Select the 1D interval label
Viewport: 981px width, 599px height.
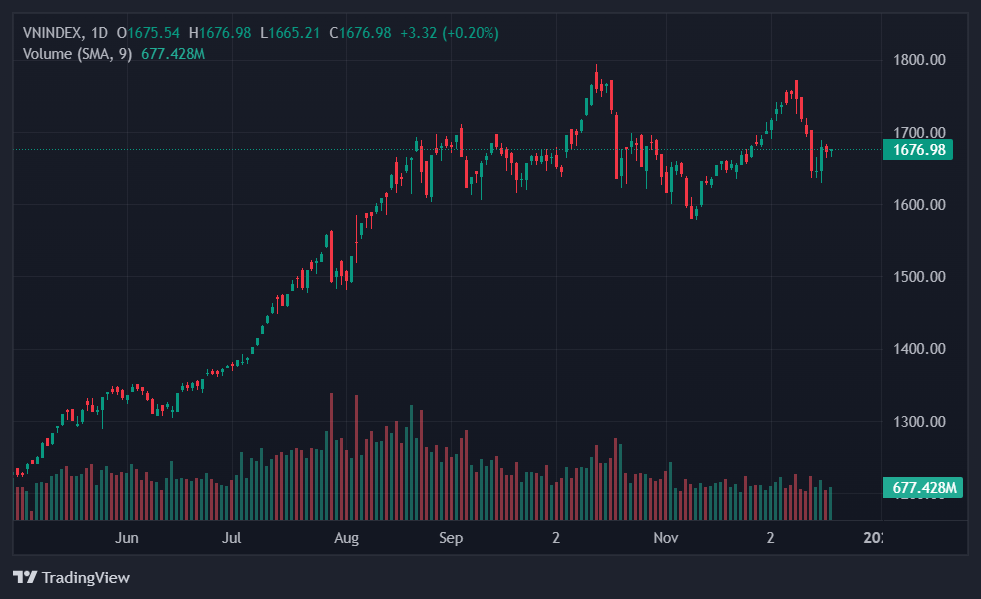[99, 33]
